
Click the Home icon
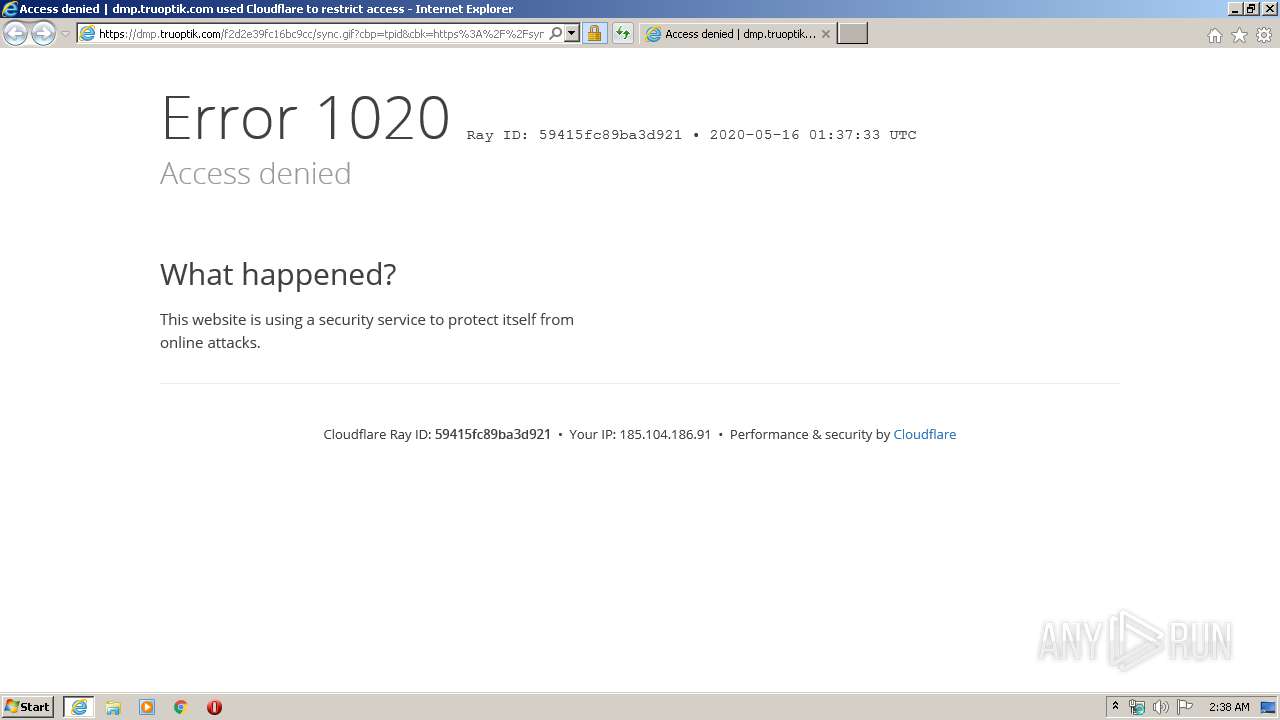click(1214, 35)
